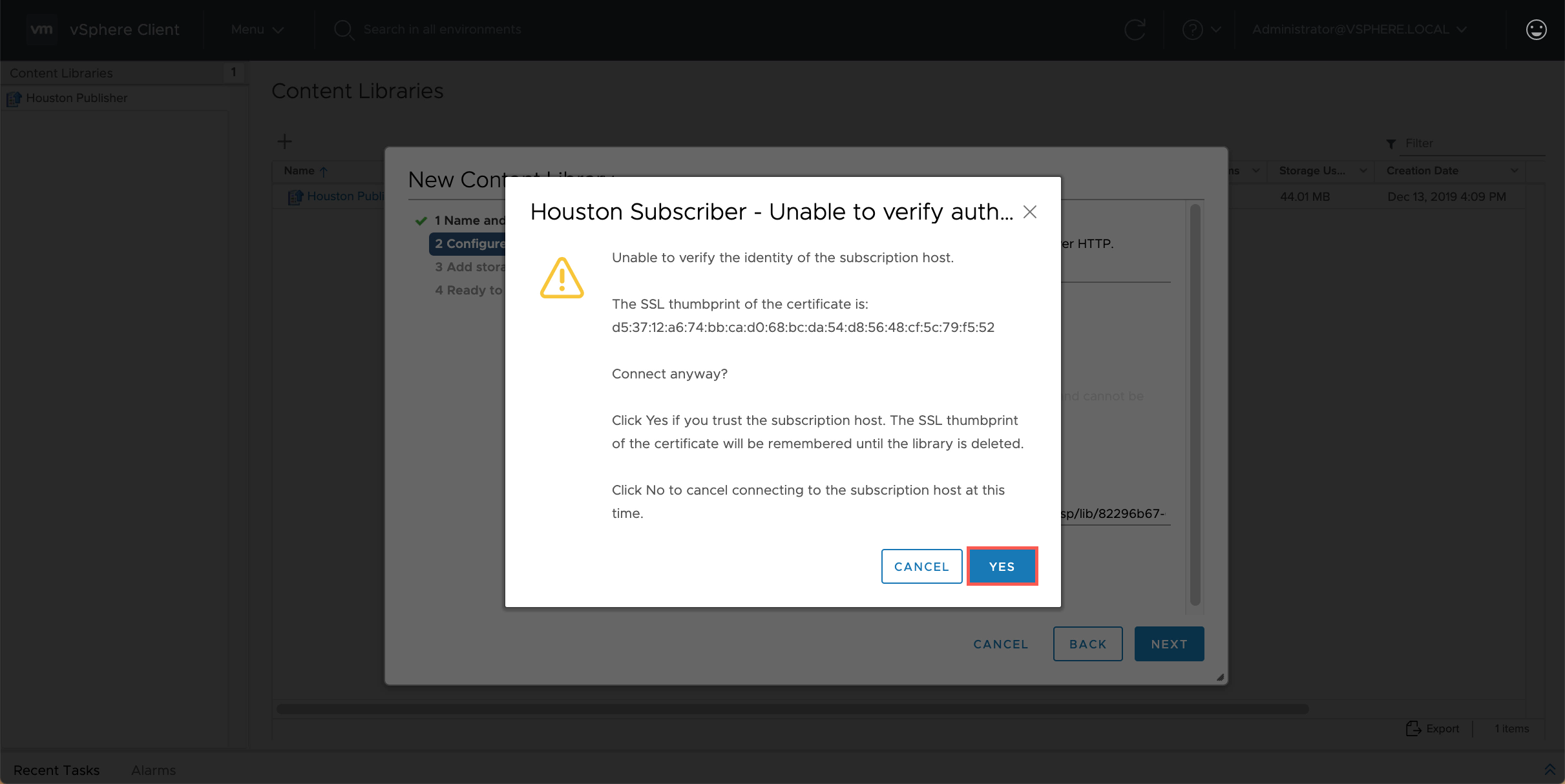This screenshot has width=1565, height=784.
Task: Click YES to trust the subscription host
Action: [1002, 566]
